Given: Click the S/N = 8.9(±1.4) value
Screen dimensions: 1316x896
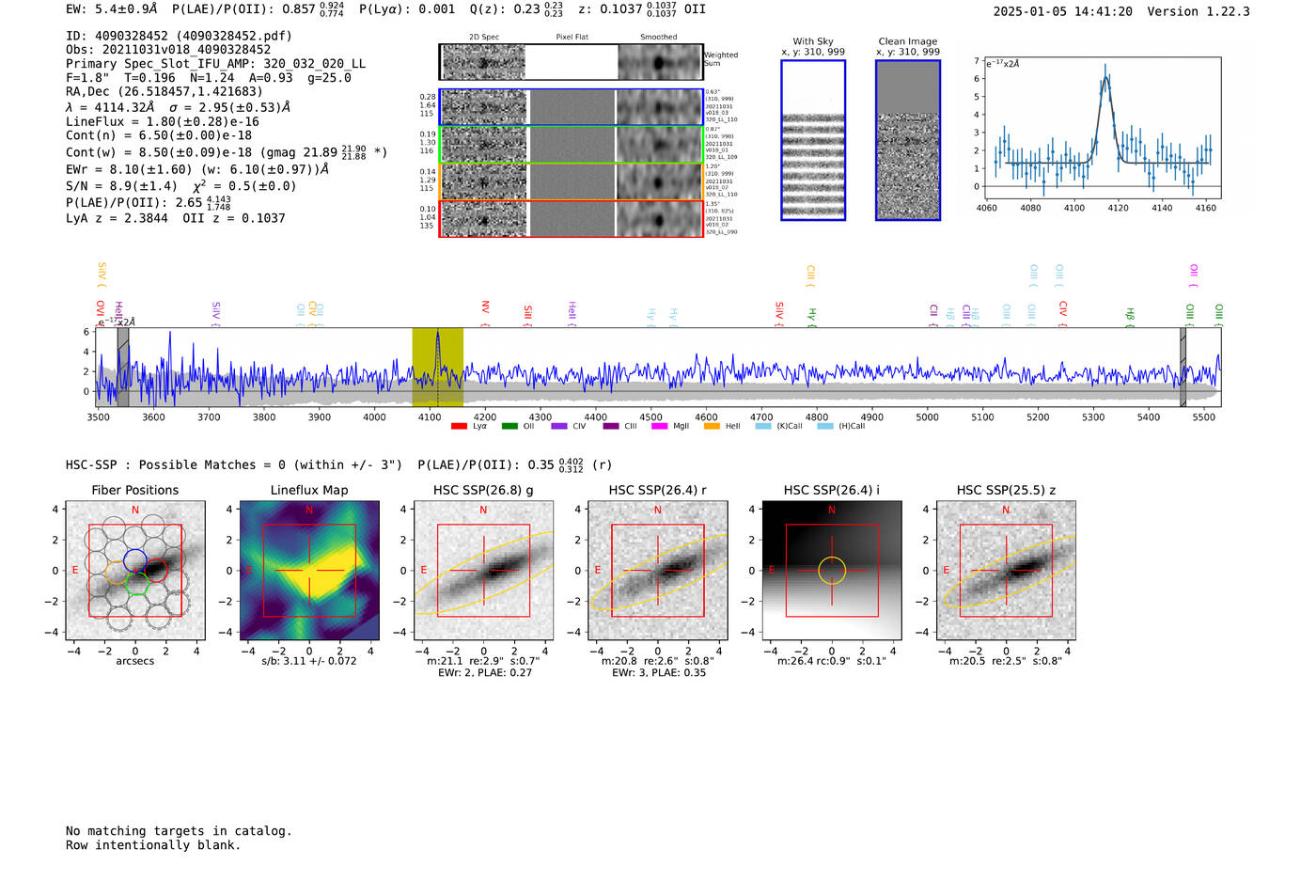Looking at the screenshot, I should click(121, 186).
